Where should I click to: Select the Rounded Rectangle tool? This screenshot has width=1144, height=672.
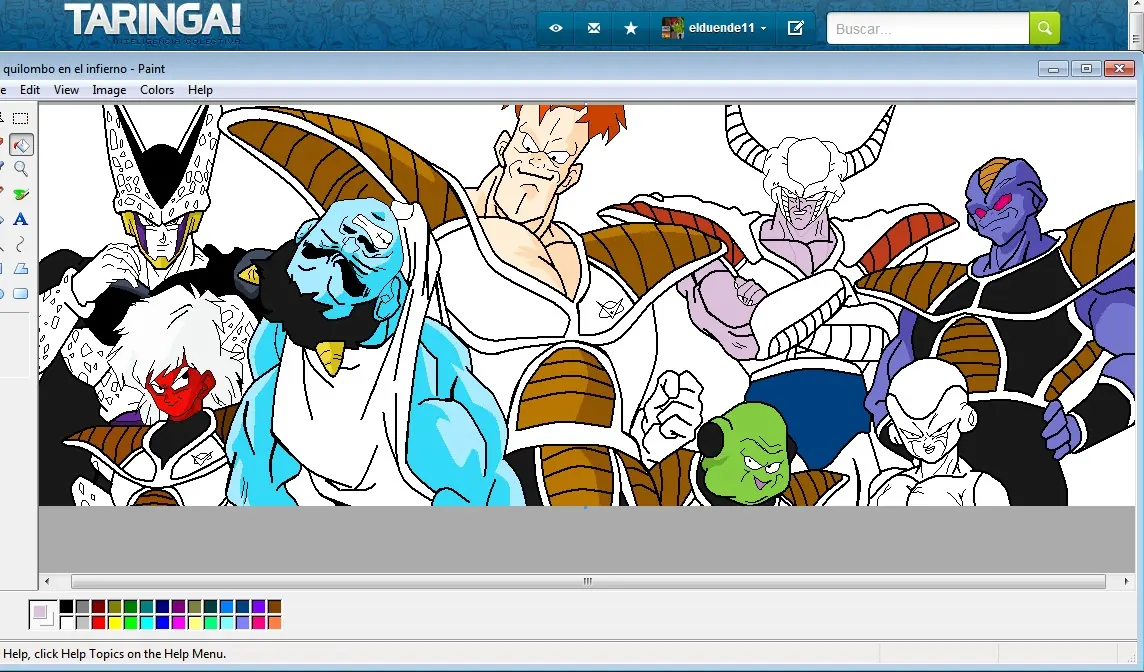pos(20,293)
